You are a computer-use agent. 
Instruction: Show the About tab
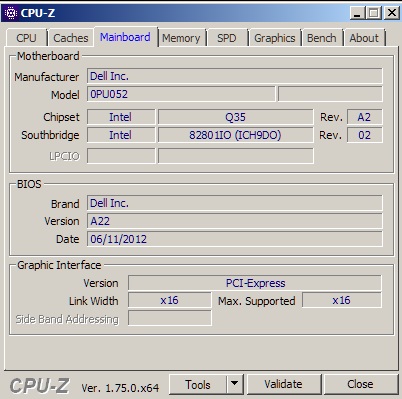[364, 38]
